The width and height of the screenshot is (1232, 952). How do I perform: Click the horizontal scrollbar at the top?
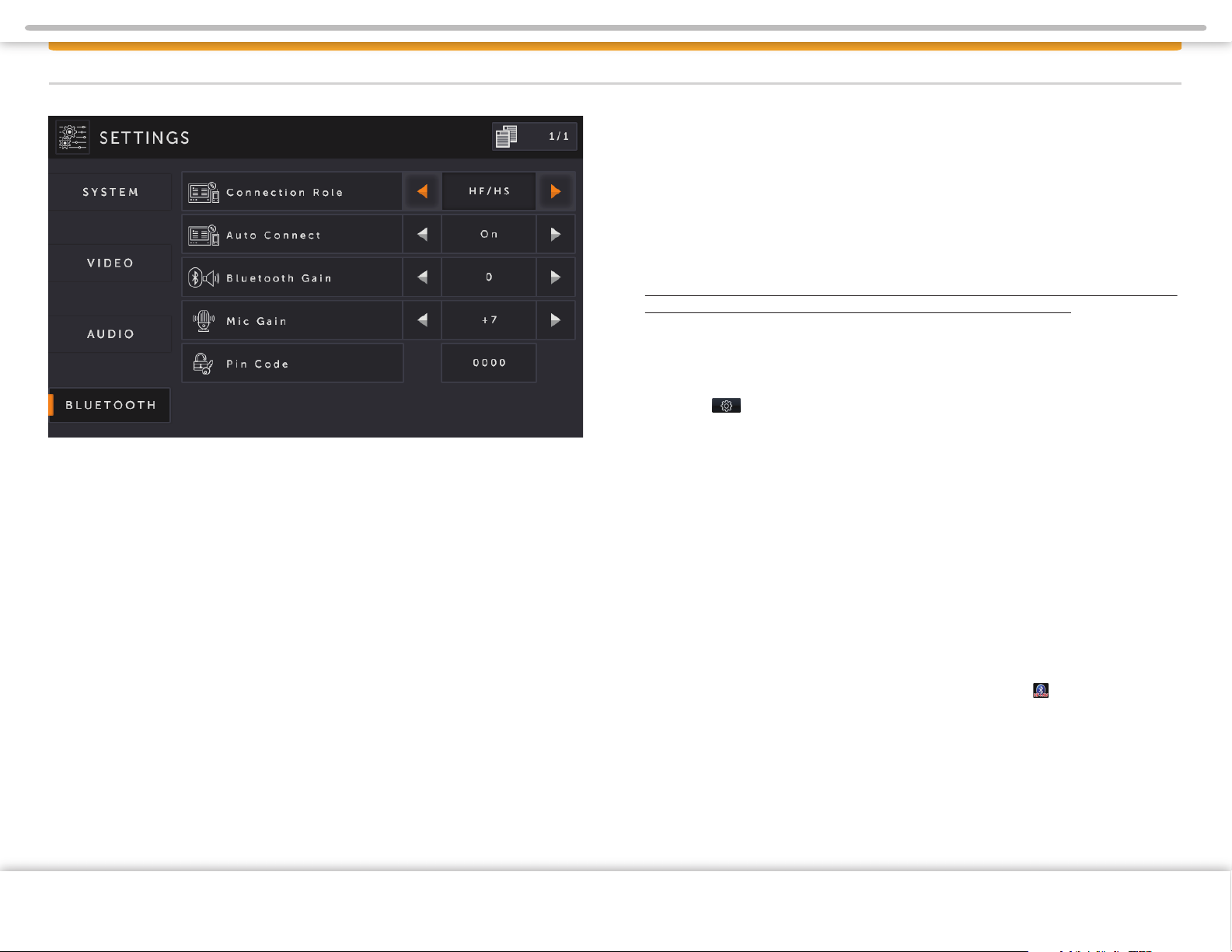616,27
